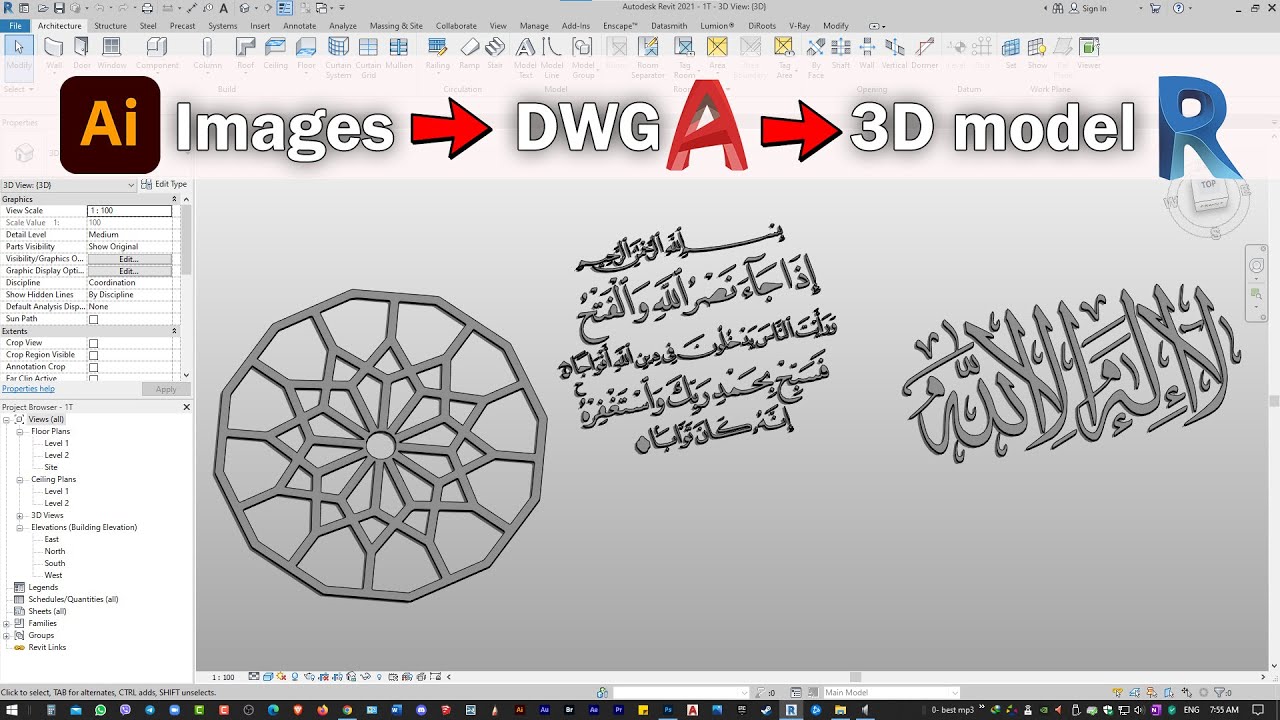This screenshot has height=720, width=1280.
Task: Enable the Crop View checkbox
Action: (x=93, y=343)
